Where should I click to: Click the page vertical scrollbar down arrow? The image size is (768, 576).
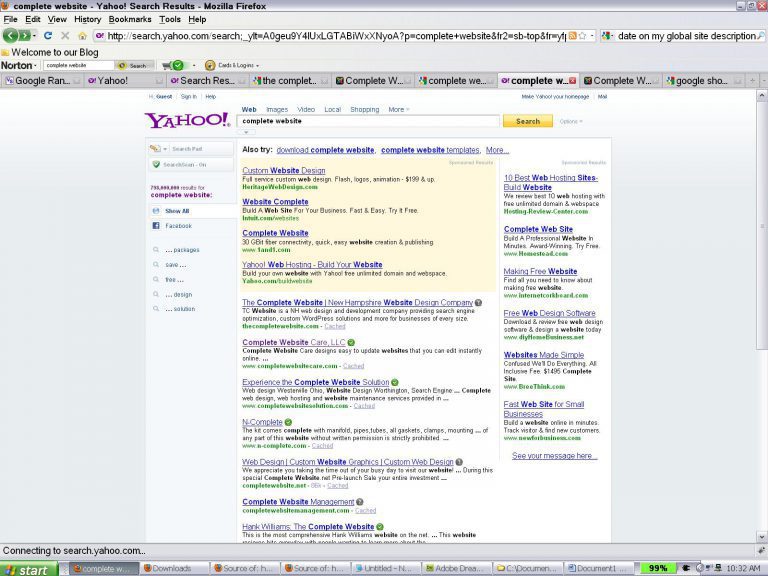pos(762,537)
